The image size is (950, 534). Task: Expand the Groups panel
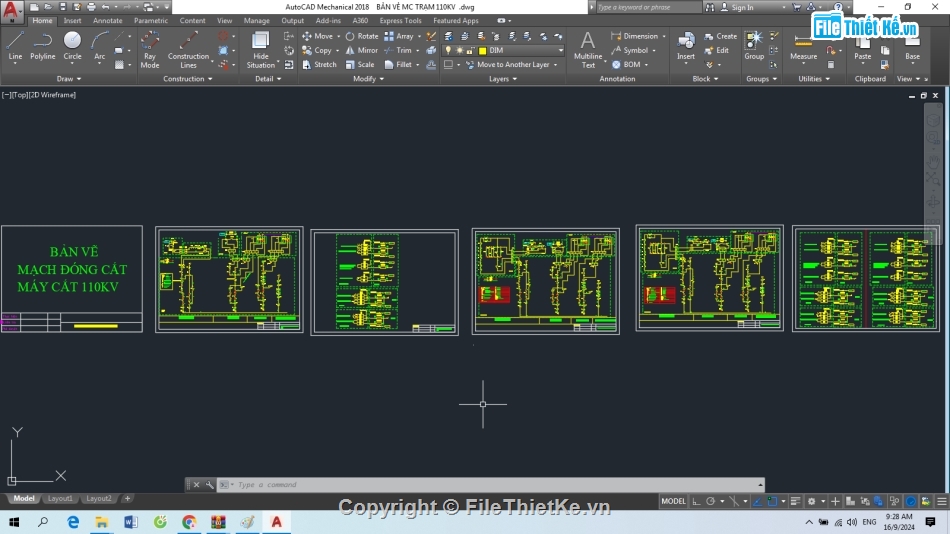[x=762, y=79]
